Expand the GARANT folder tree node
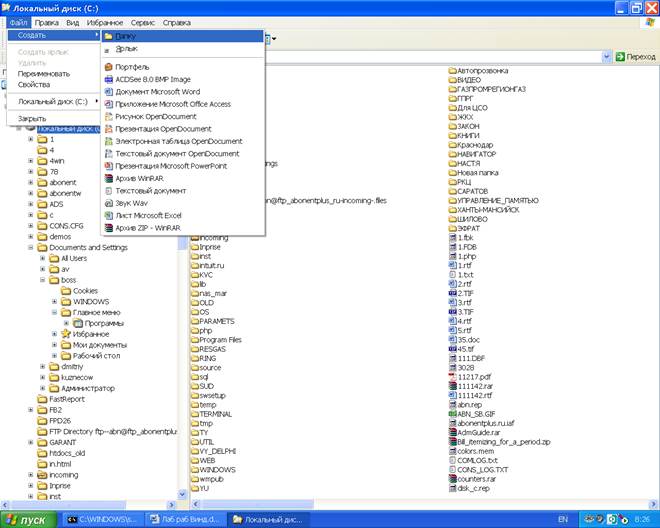The height and width of the screenshot is (528, 660). pyautogui.click(x=31, y=442)
